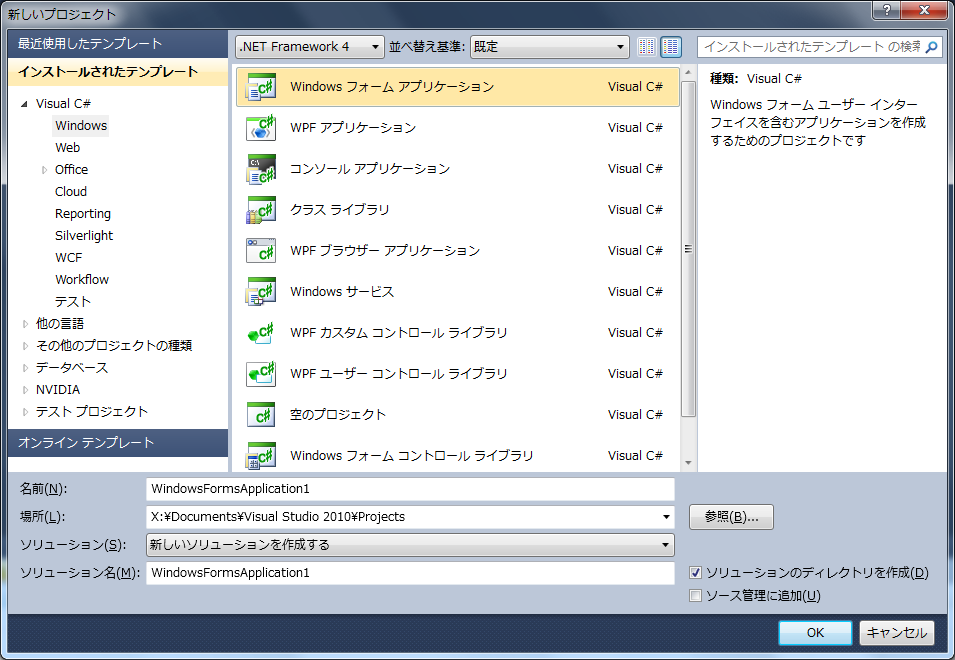
Task: Click the キャンセル button
Action: point(897,633)
